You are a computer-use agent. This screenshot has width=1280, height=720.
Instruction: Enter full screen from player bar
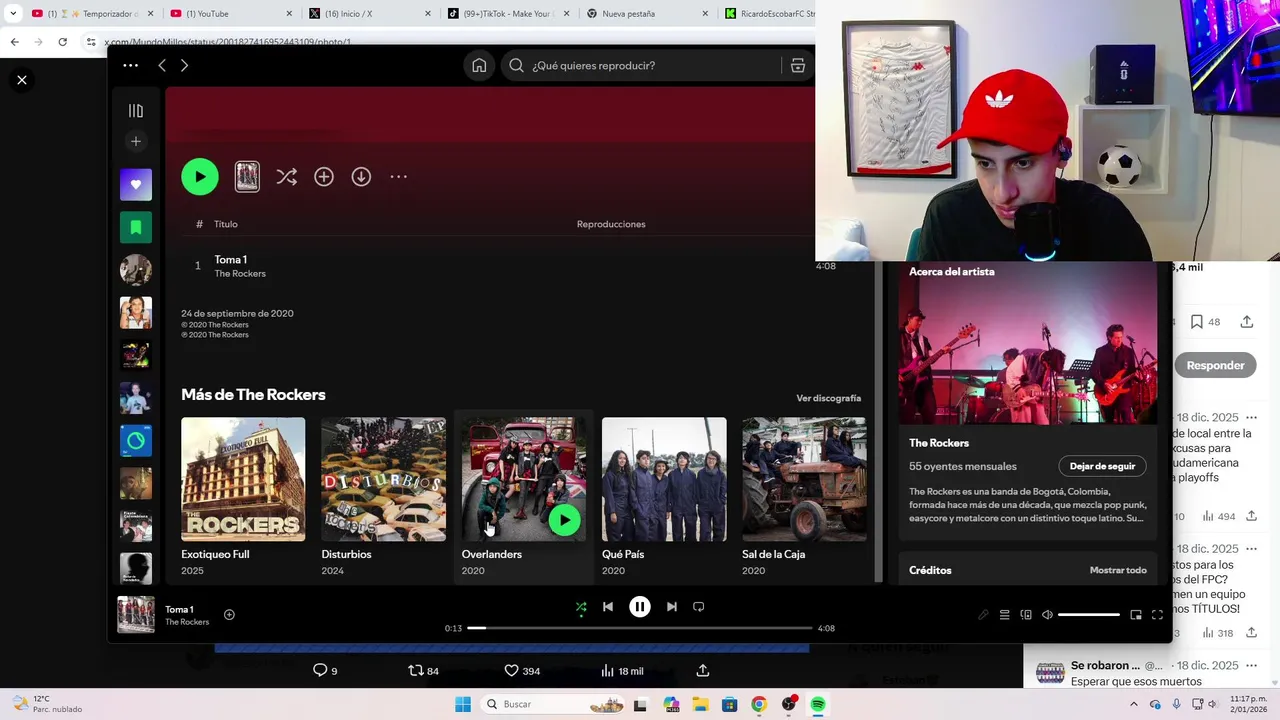[1157, 615]
